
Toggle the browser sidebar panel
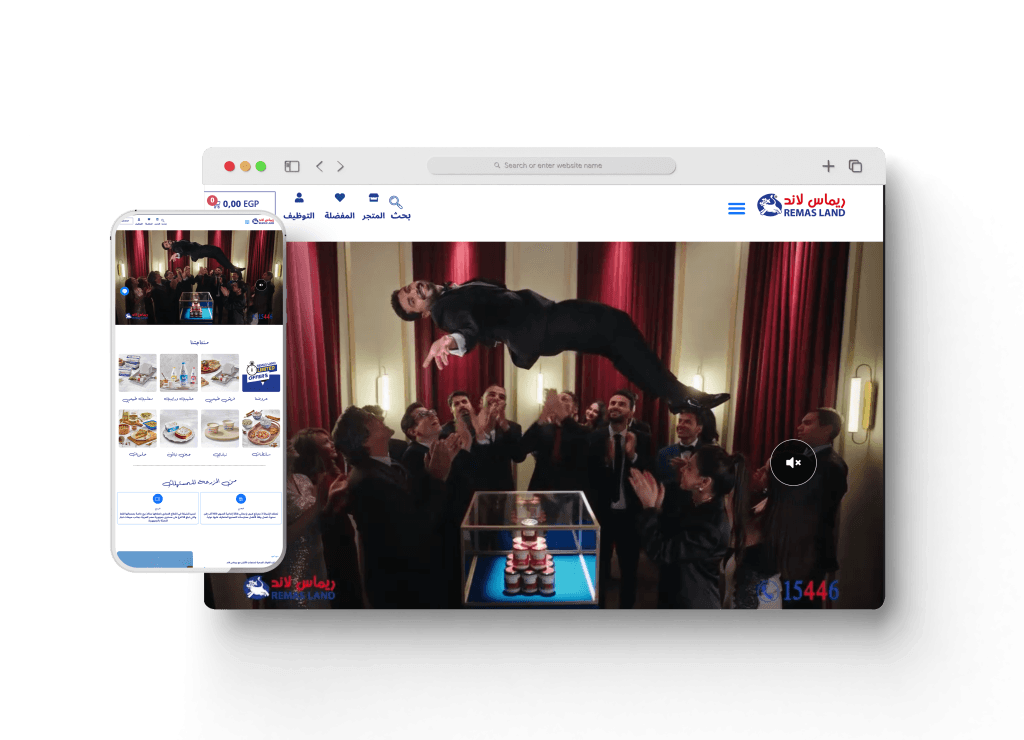[x=292, y=166]
